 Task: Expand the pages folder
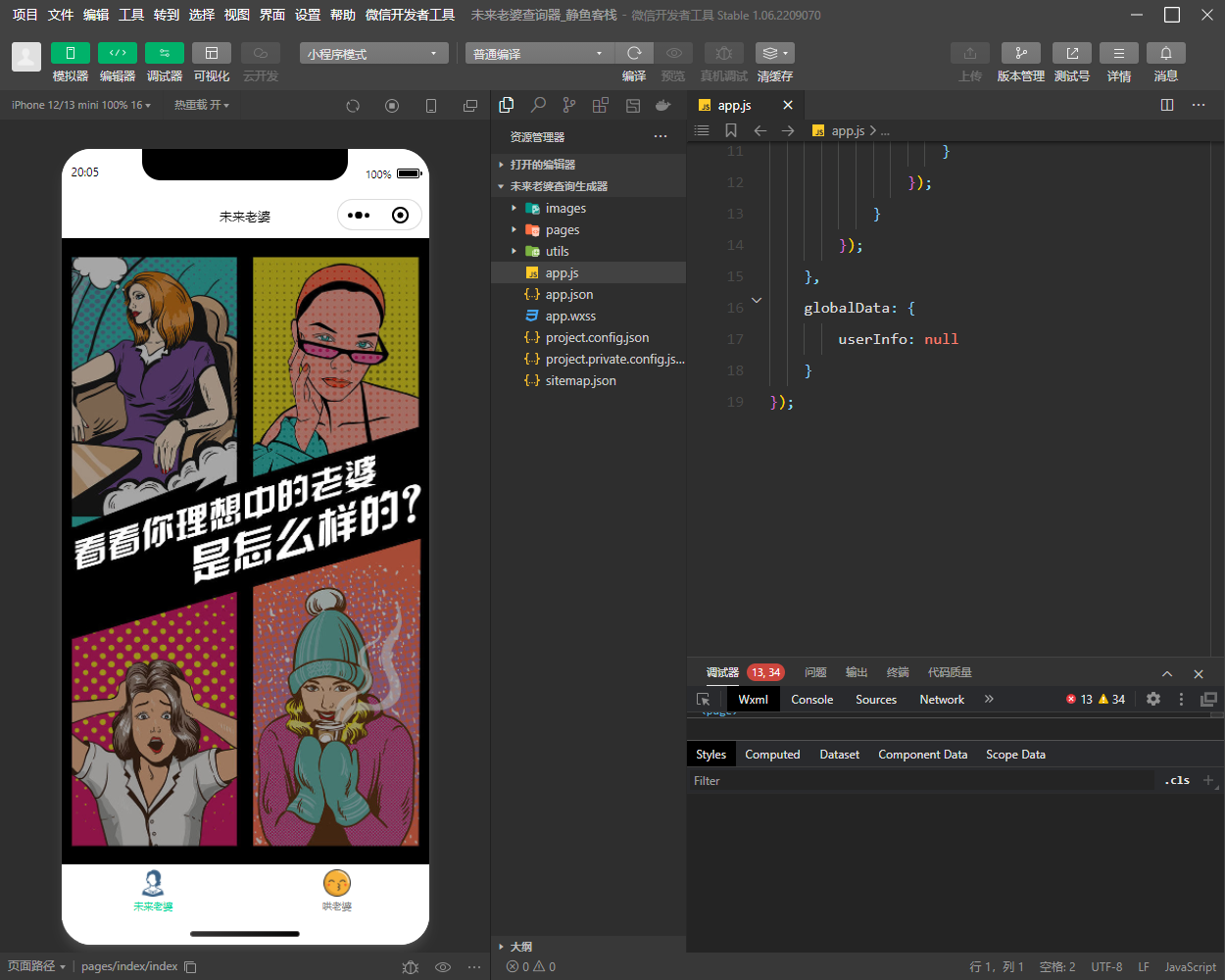click(562, 230)
